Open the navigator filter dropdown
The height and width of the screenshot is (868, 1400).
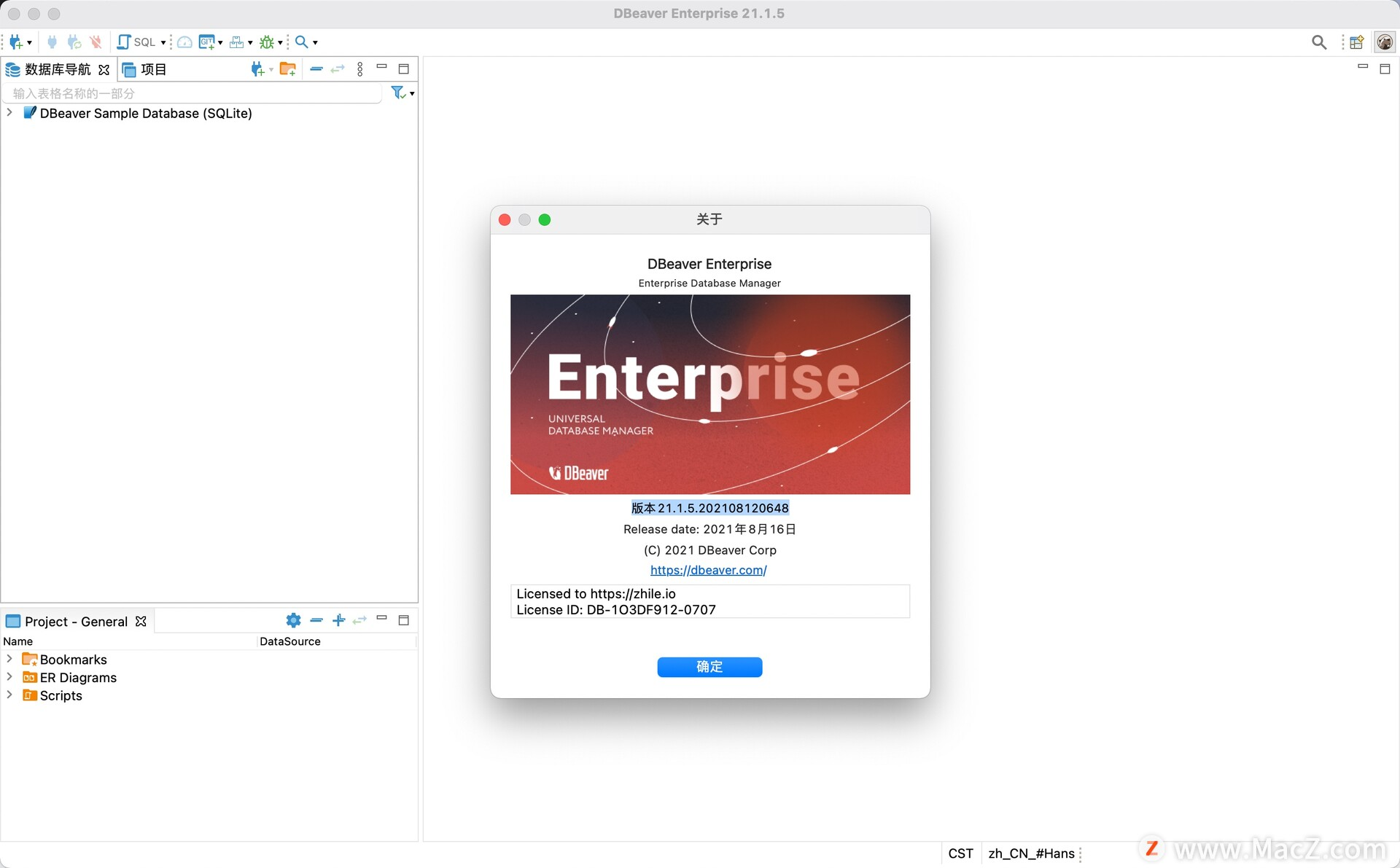(x=412, y=93)
